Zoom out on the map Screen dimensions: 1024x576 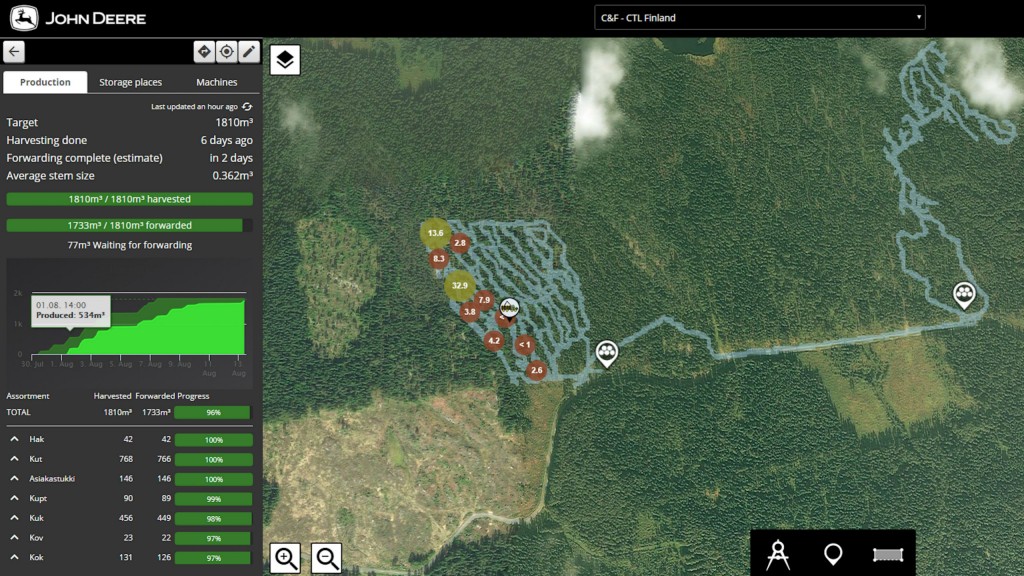click(x=327, y=558)
